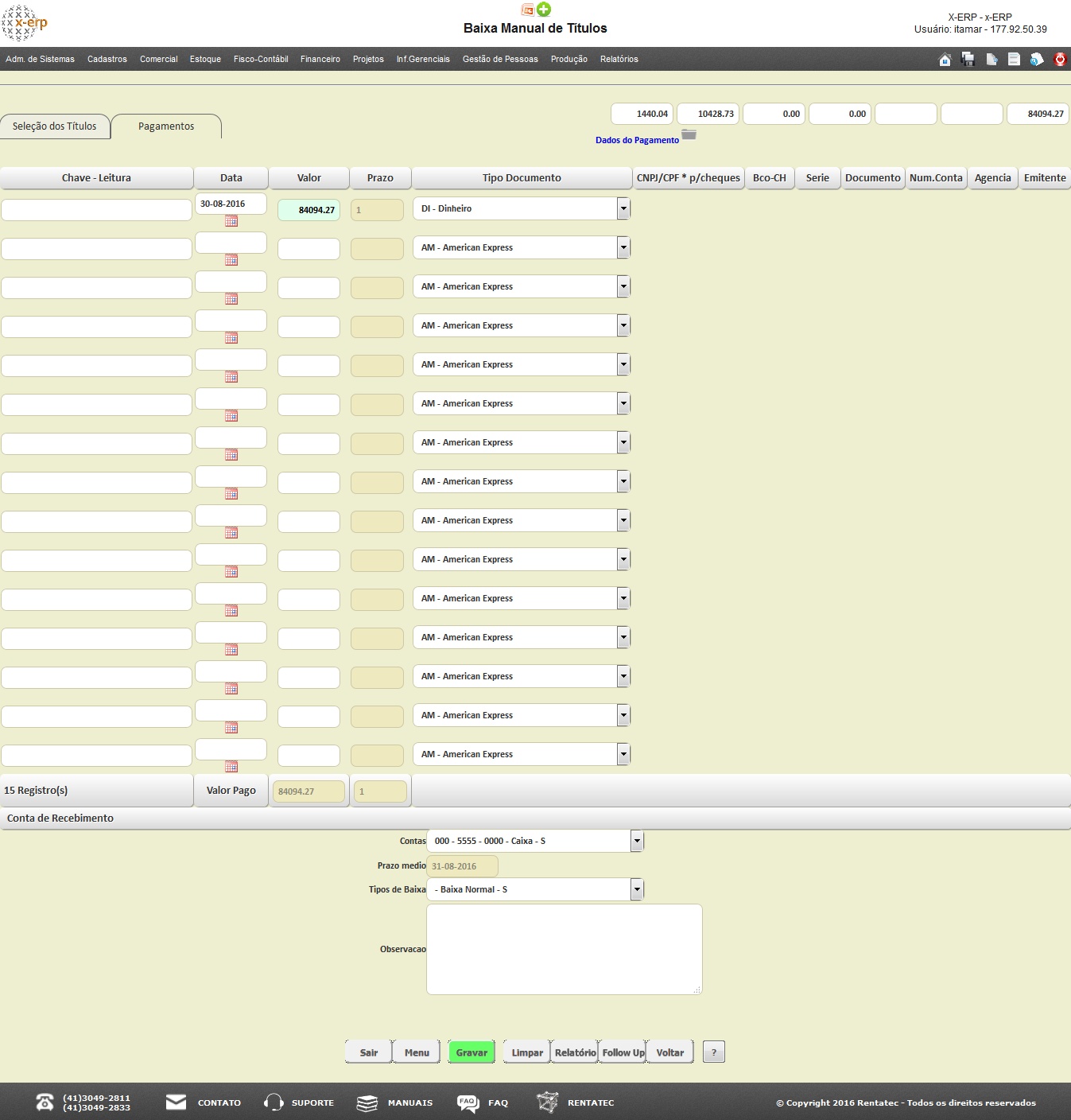Click the green plus icon above the title
This screenshot has width=1071, height=1120.
coord(544,10)
